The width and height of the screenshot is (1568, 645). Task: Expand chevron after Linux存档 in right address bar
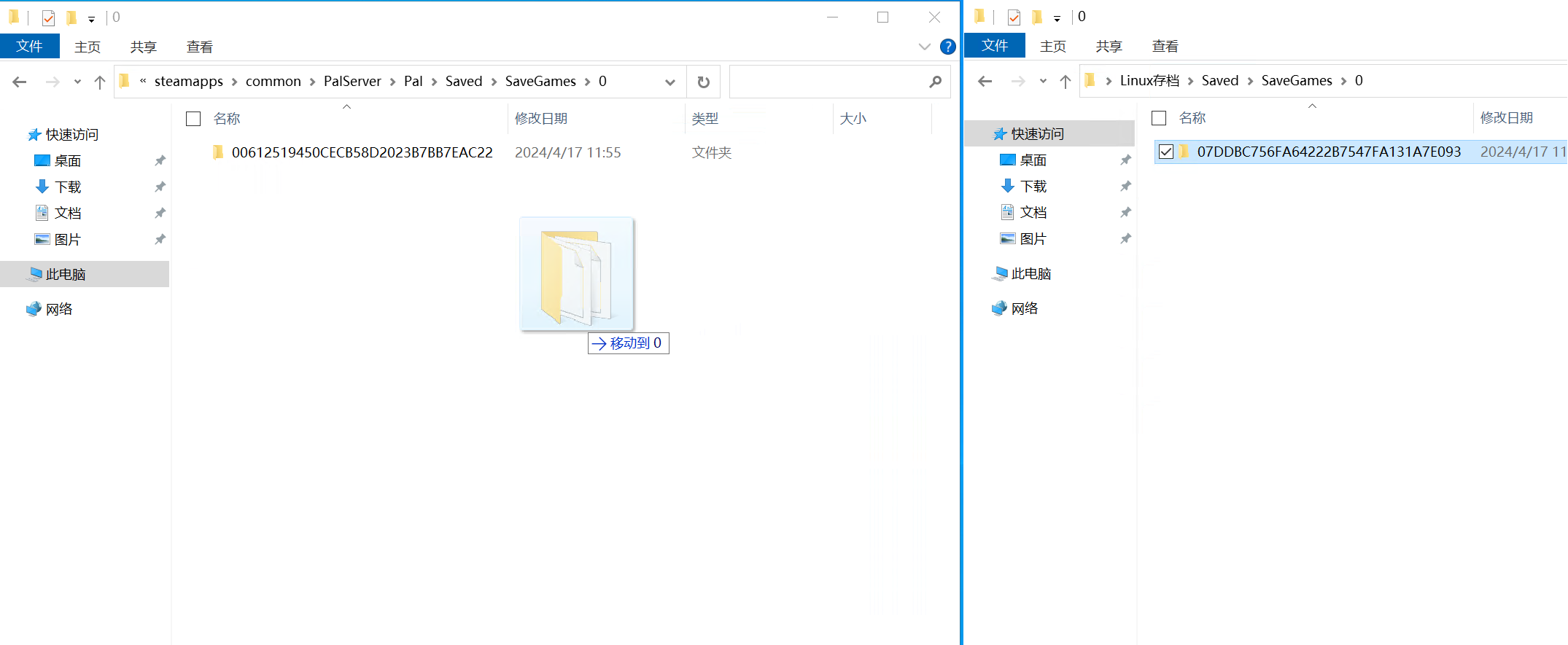point(1190,81)
